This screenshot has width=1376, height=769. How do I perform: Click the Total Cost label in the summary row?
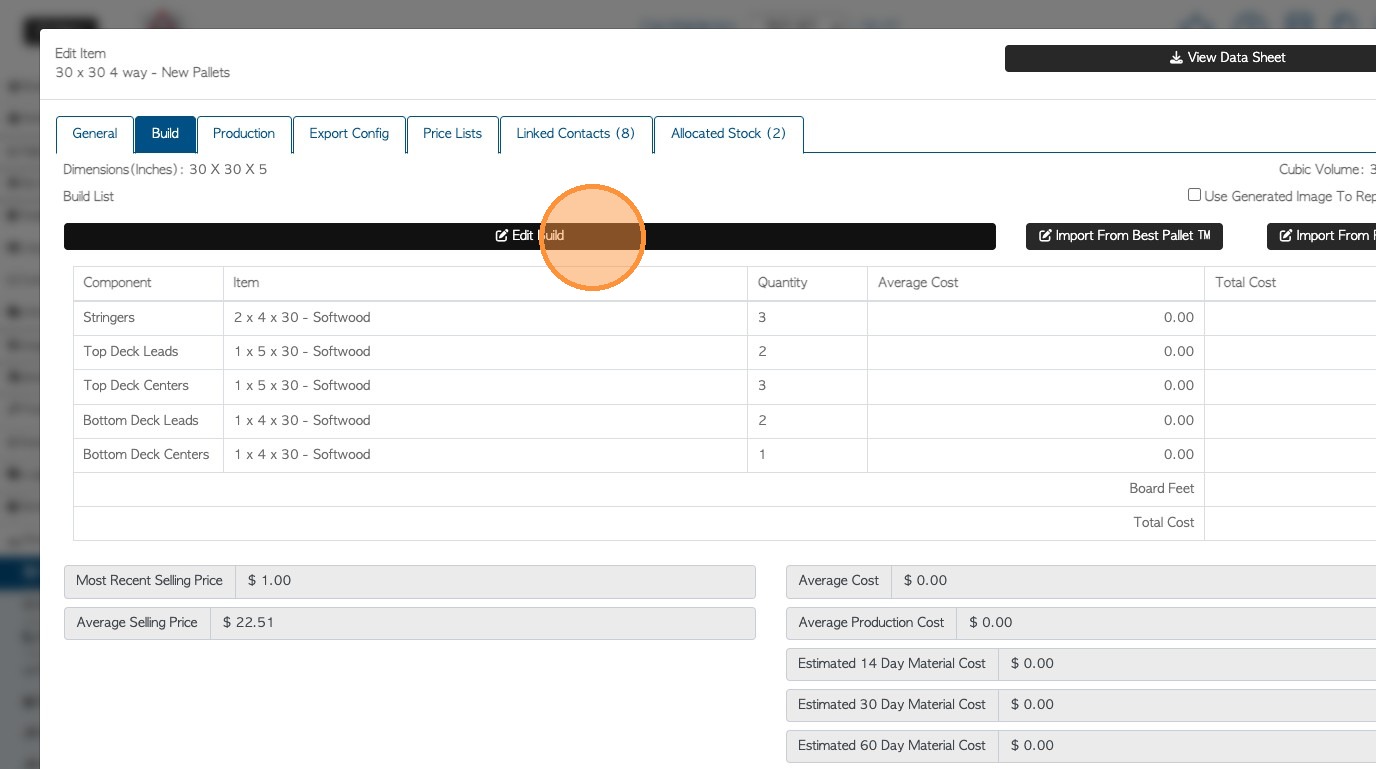point(1164,523)
